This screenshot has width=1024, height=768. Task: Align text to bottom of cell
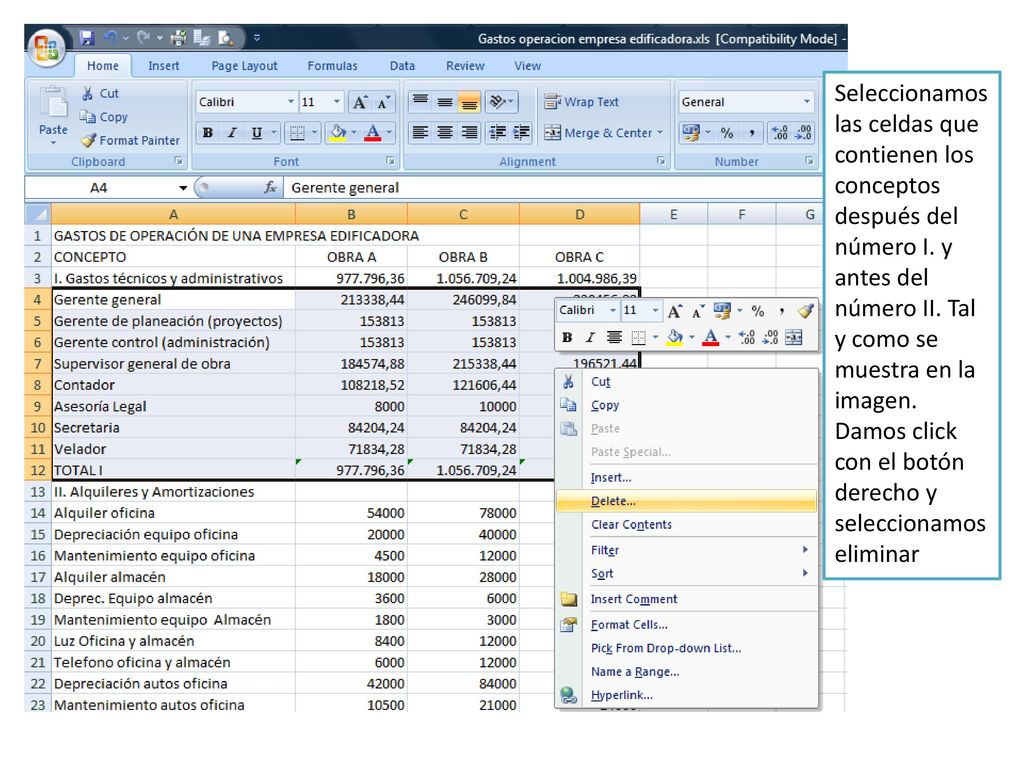tap(469, 101)
